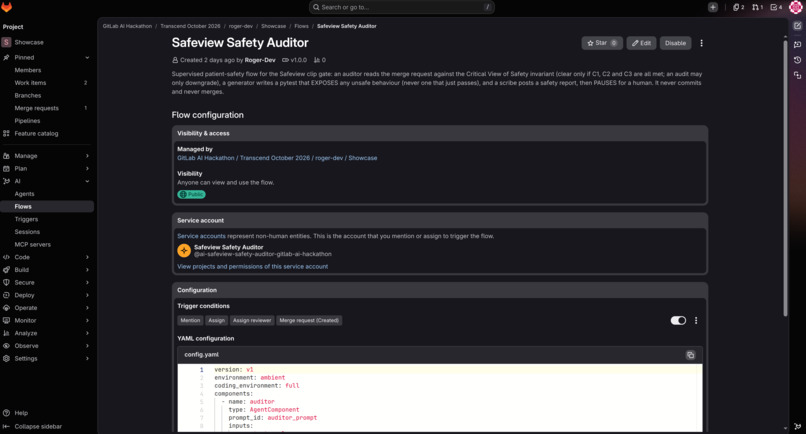
Task: Click the Flows breadcrumb link
Action: coord(302,26)
